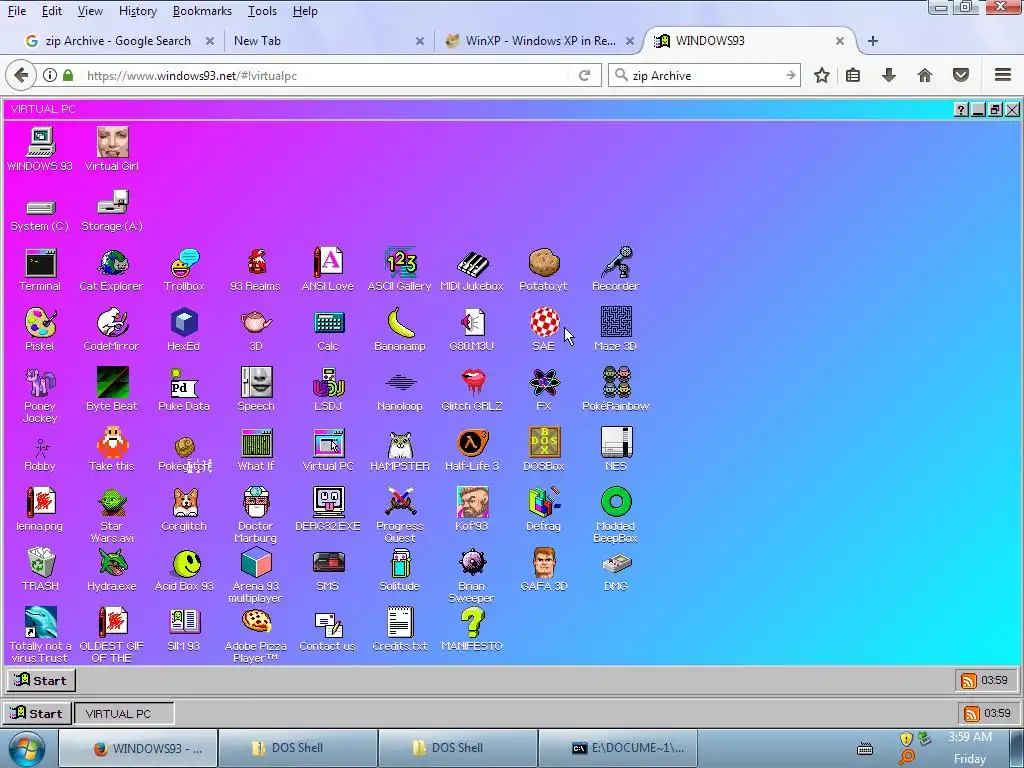Open Speech face icon
Image resolution: width=1024 pixels, height=768 pixels.
(x=256, y=389)
